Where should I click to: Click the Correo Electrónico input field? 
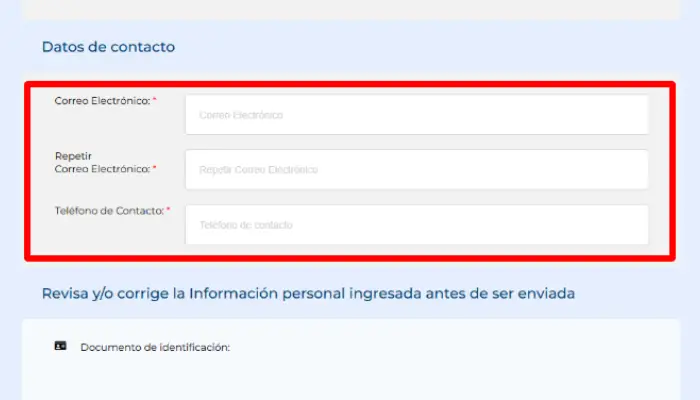click(x=417, y=114)
